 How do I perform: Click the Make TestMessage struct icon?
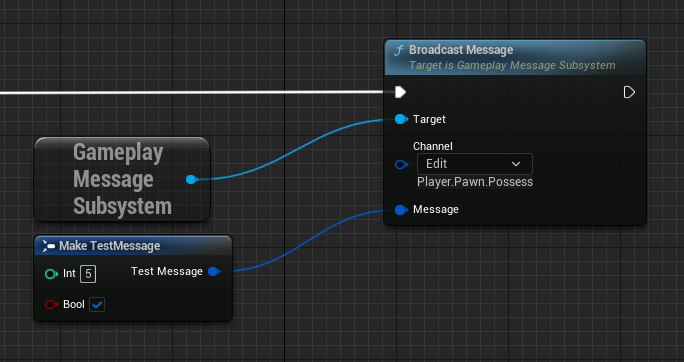pyautogui.click(x=48, y=246)
